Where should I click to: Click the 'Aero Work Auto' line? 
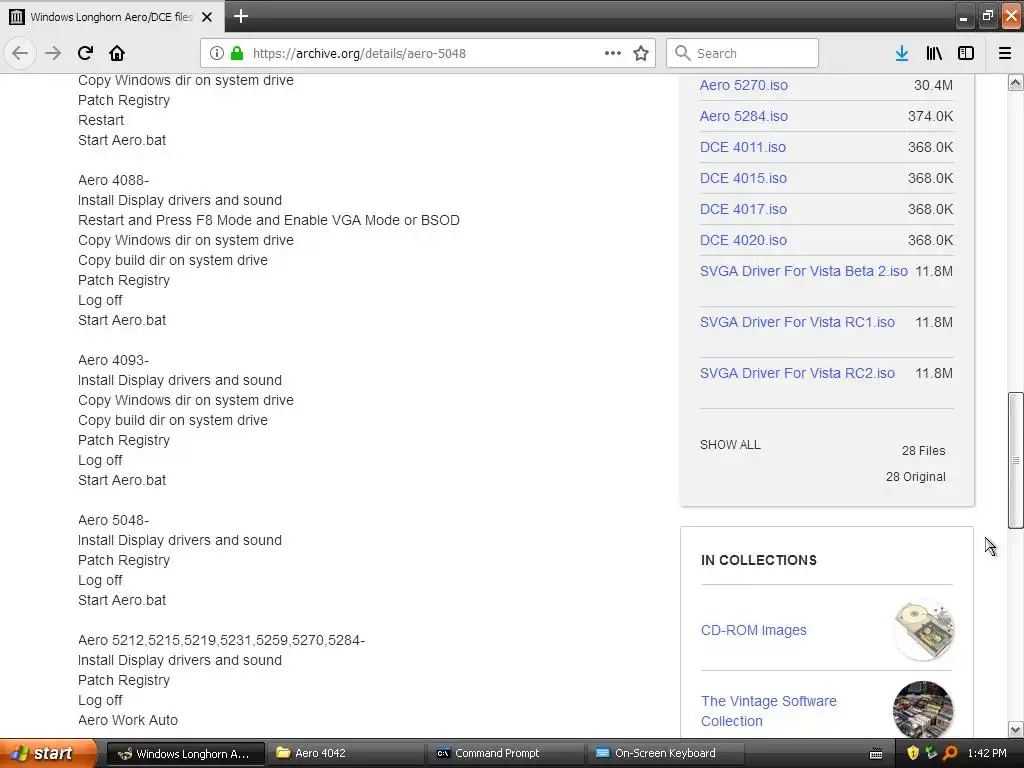tap(128, 720)
